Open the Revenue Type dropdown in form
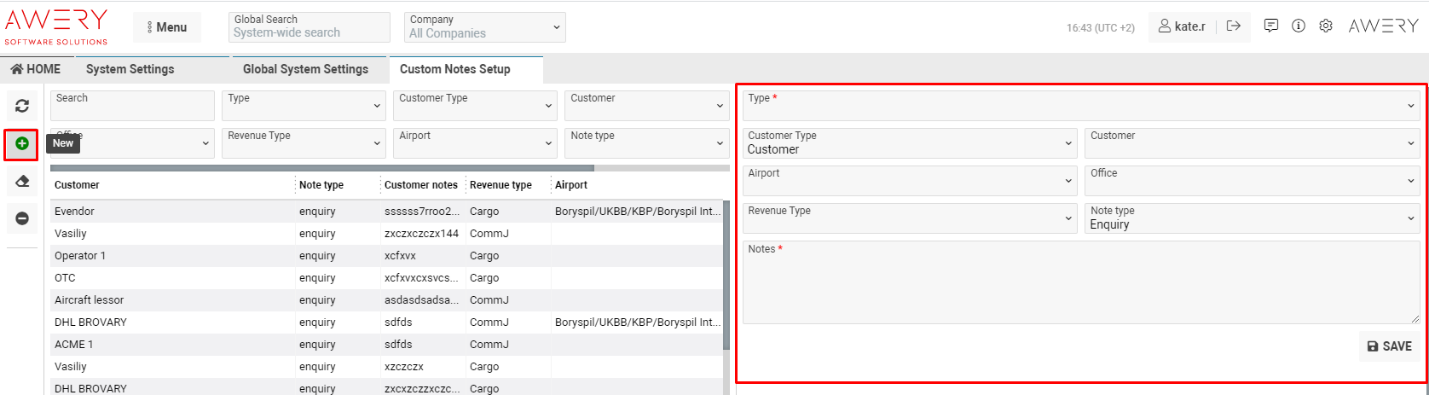Viewport: 1429px width, 395px height. tap(910, 218)
